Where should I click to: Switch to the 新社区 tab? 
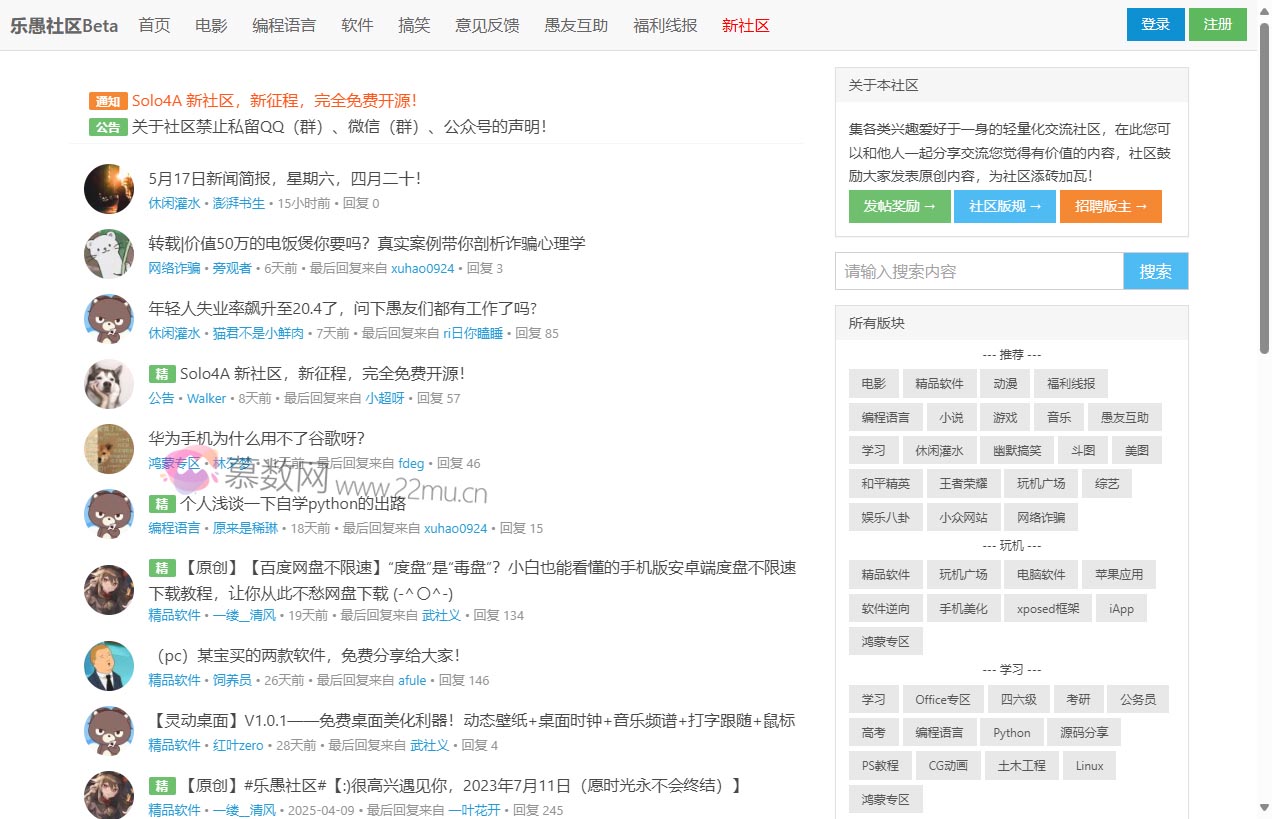pyautogui.click(x=745, y=25)
